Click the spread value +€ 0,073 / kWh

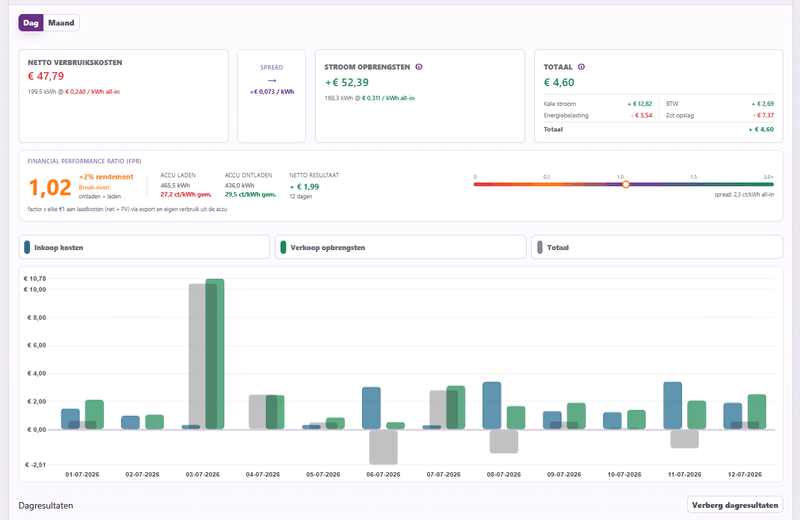click(x=272, y=92)
